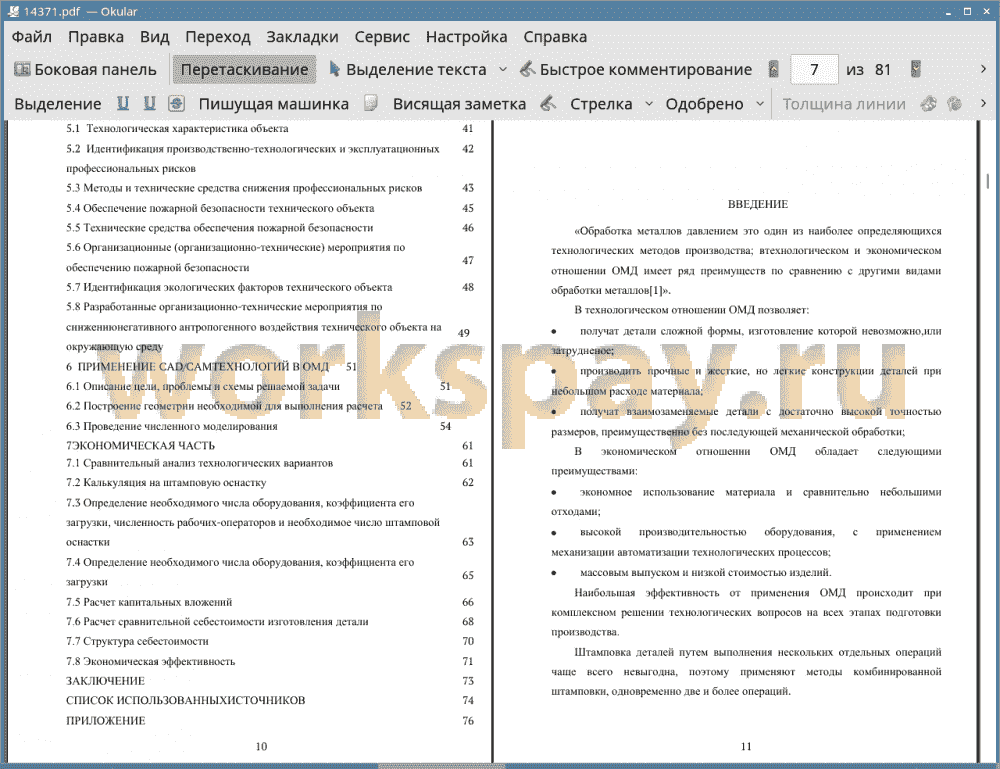The image size is (1000, 769).
Task: Choose the Висящая заметка pop-up note tool
Action: (459, 104)
